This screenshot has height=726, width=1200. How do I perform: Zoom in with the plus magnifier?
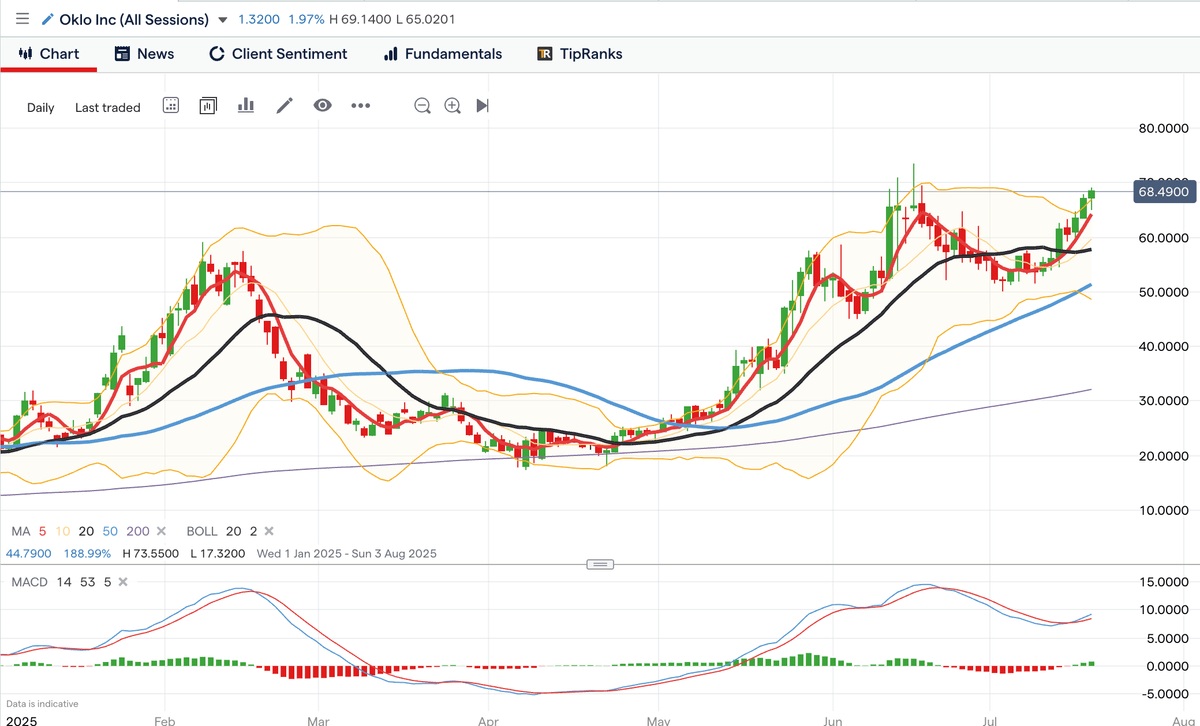pos(452,105)
